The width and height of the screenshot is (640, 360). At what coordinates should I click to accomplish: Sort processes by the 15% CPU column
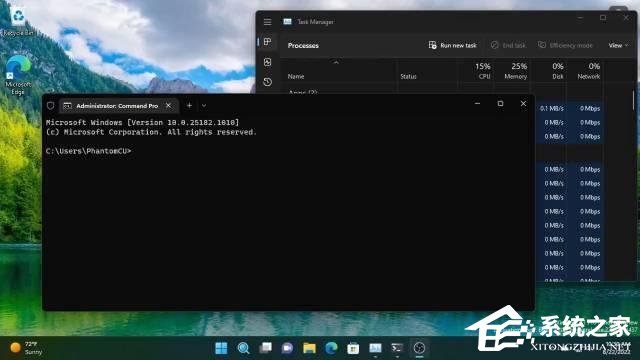pos(482,71)
